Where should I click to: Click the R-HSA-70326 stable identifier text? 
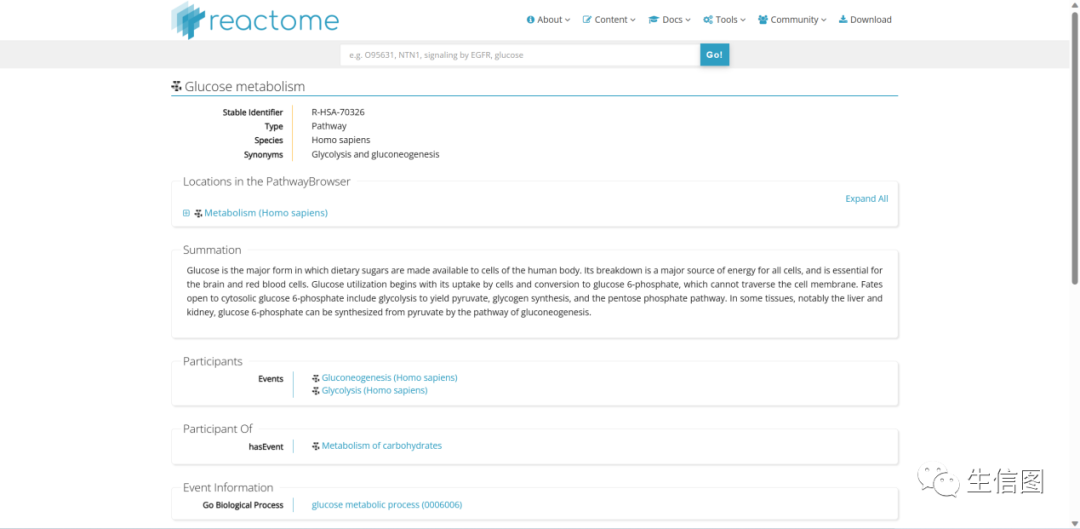click(x=338, y=112)
